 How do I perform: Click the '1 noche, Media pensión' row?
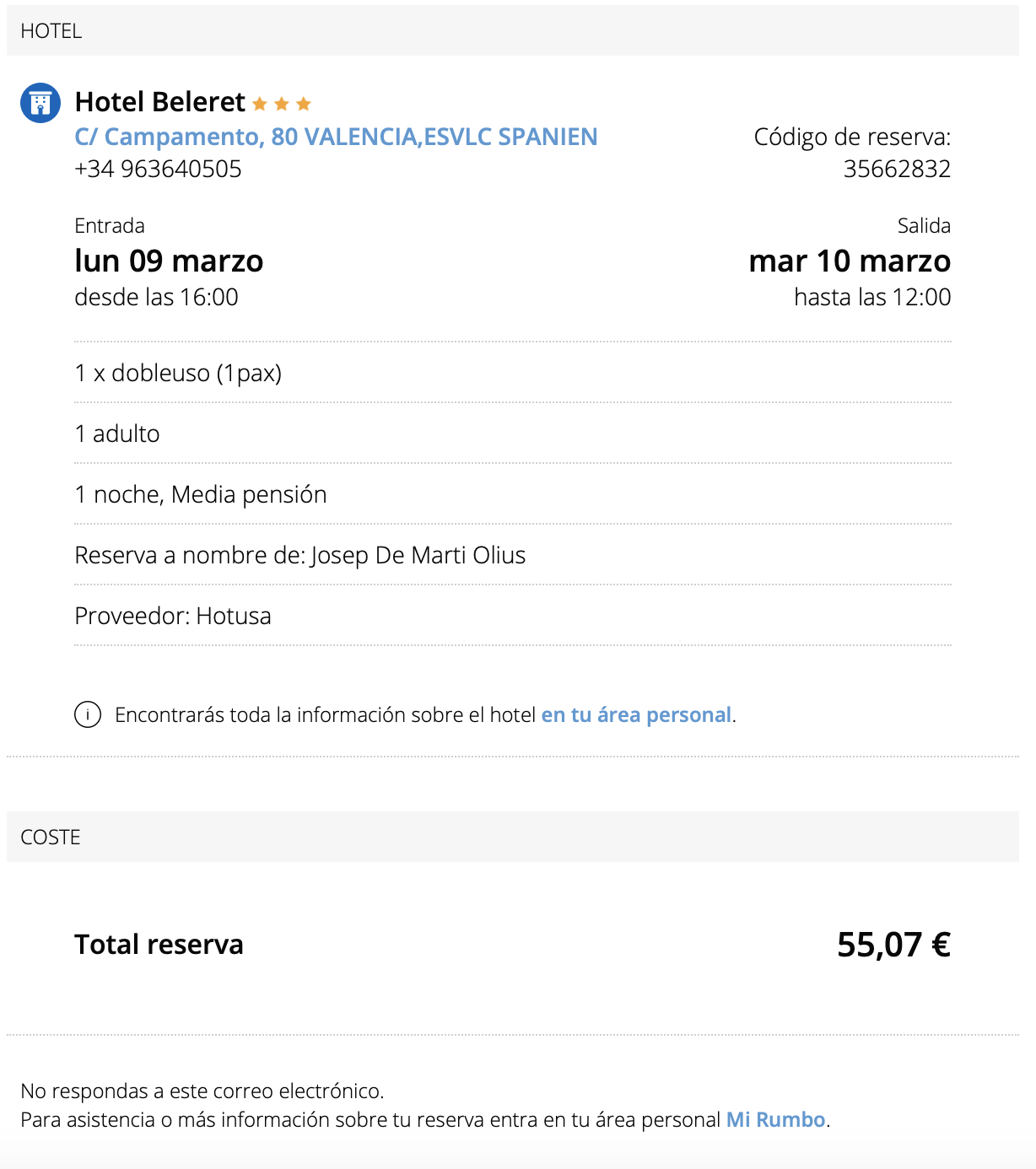(x=513, y=494)
